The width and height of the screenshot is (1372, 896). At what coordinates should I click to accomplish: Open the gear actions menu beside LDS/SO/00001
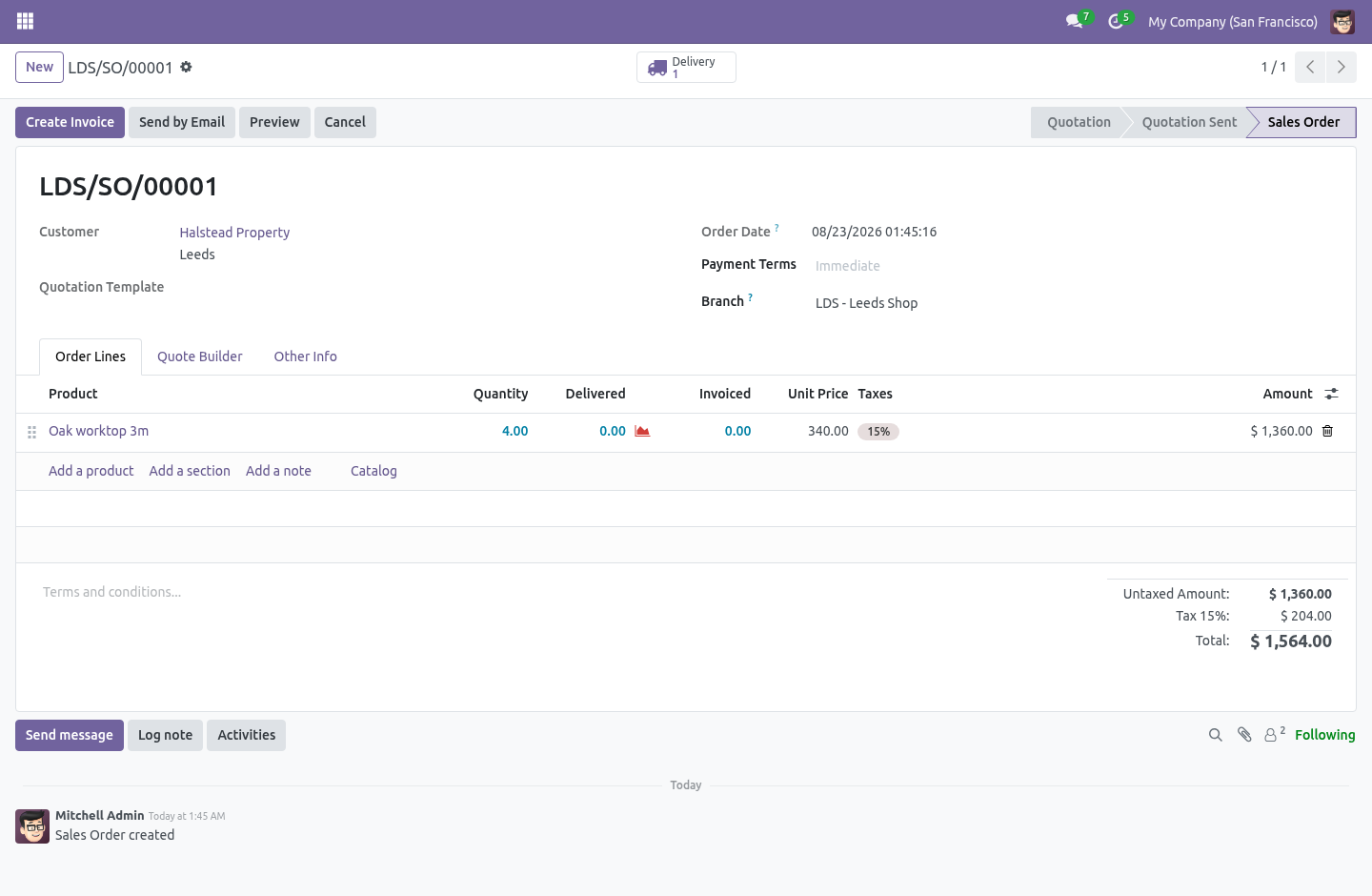[187, 67]
